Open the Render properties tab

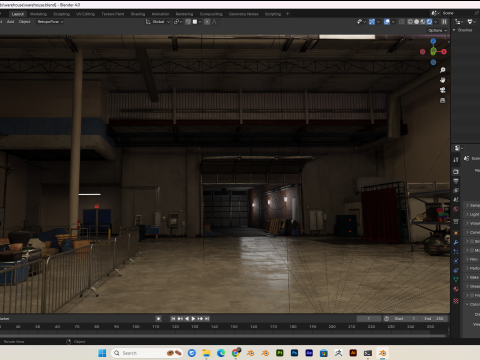coord(456,172)
